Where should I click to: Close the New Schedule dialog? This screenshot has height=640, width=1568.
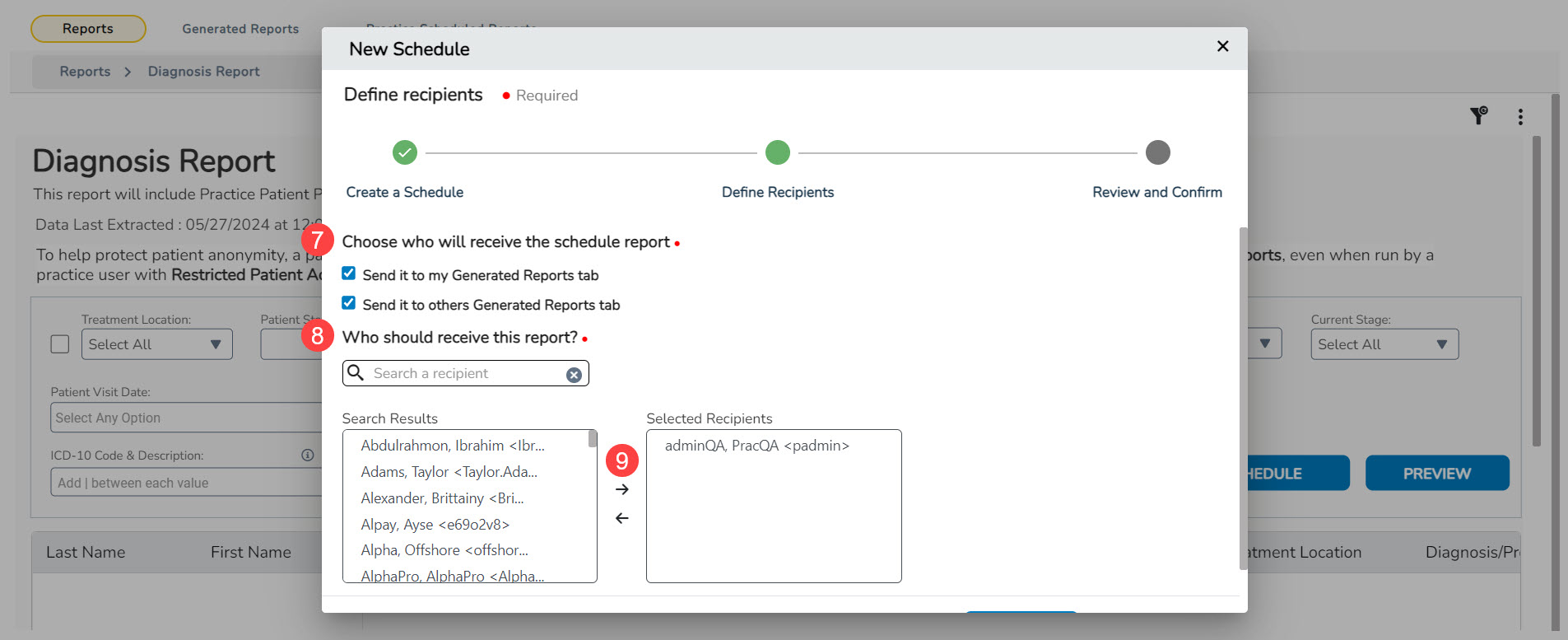coord(1222,46)
